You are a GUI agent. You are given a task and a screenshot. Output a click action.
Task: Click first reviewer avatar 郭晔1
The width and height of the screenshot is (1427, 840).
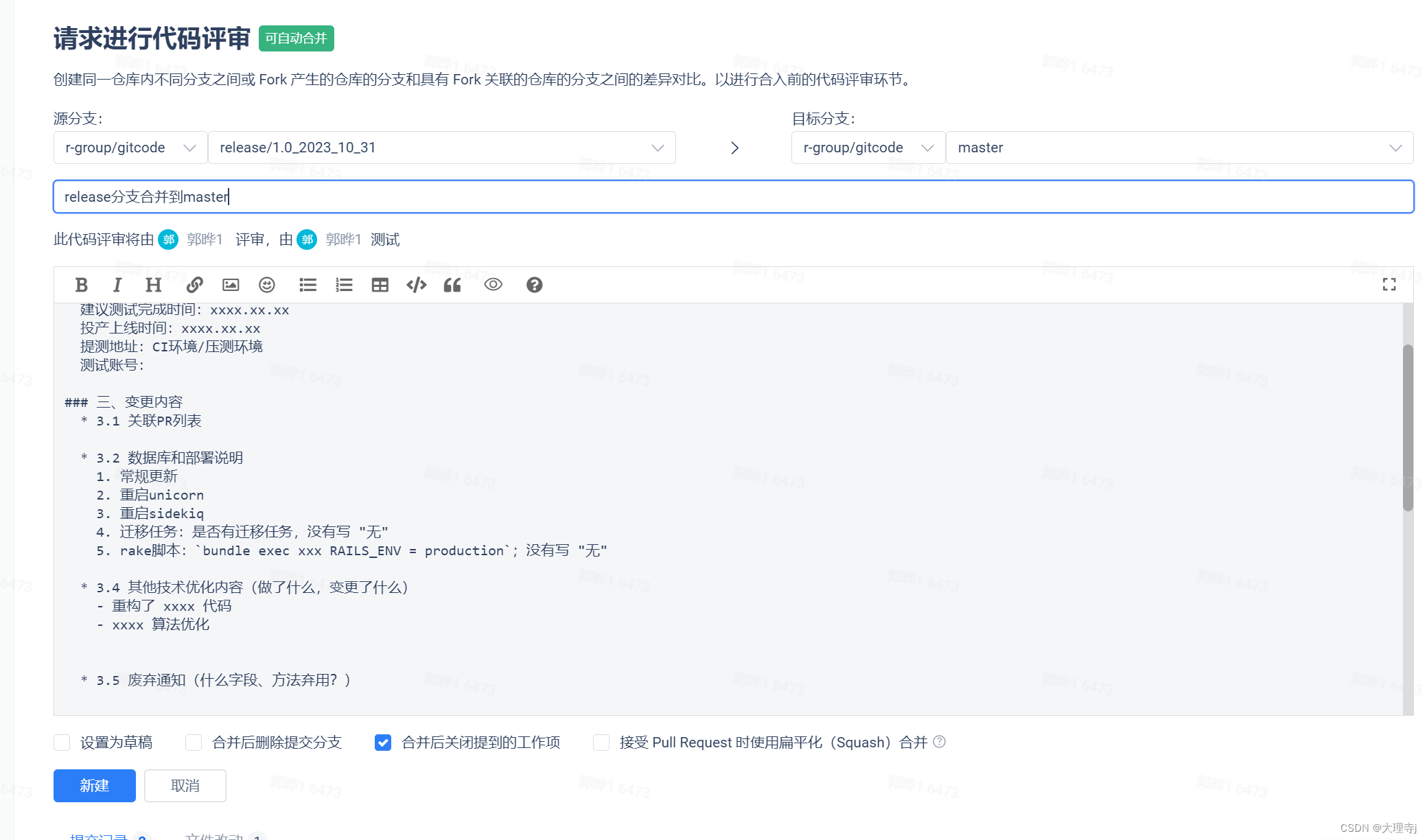(168, 240)
